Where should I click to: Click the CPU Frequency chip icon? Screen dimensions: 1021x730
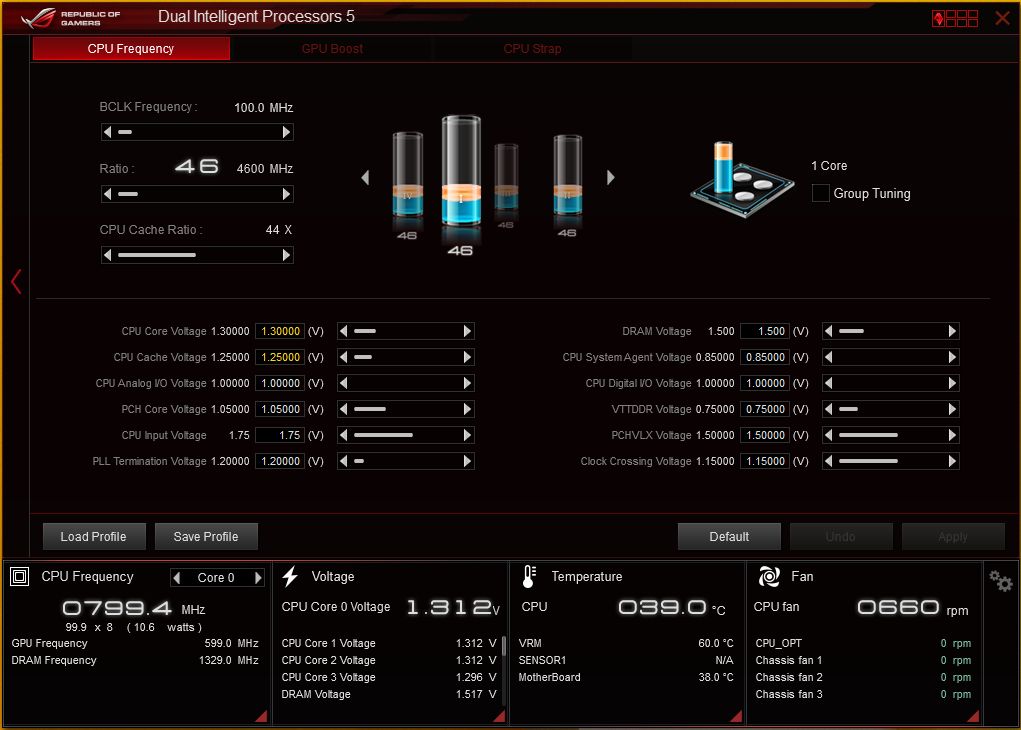20,576
